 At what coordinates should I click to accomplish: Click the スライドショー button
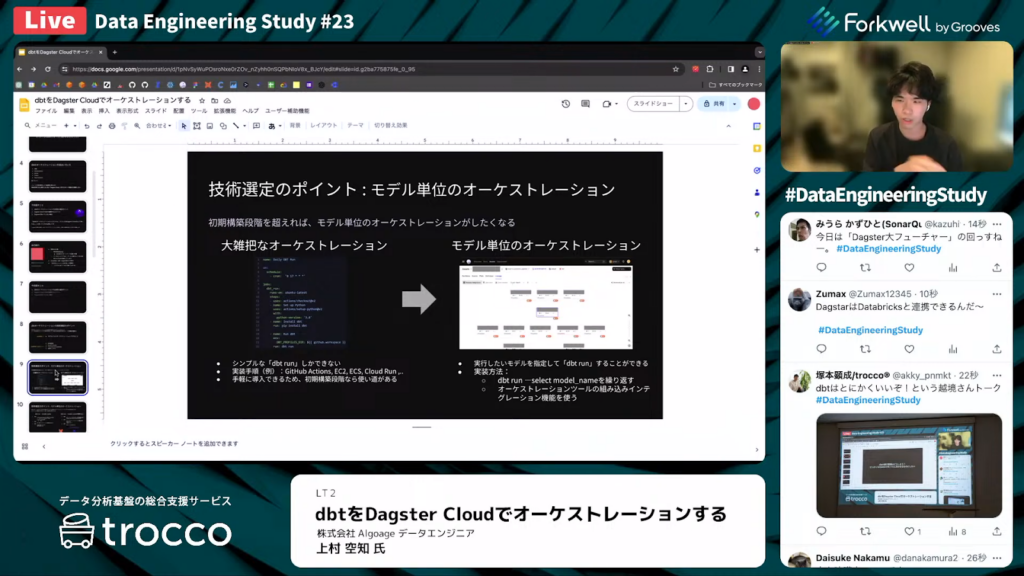click(653, 104)
